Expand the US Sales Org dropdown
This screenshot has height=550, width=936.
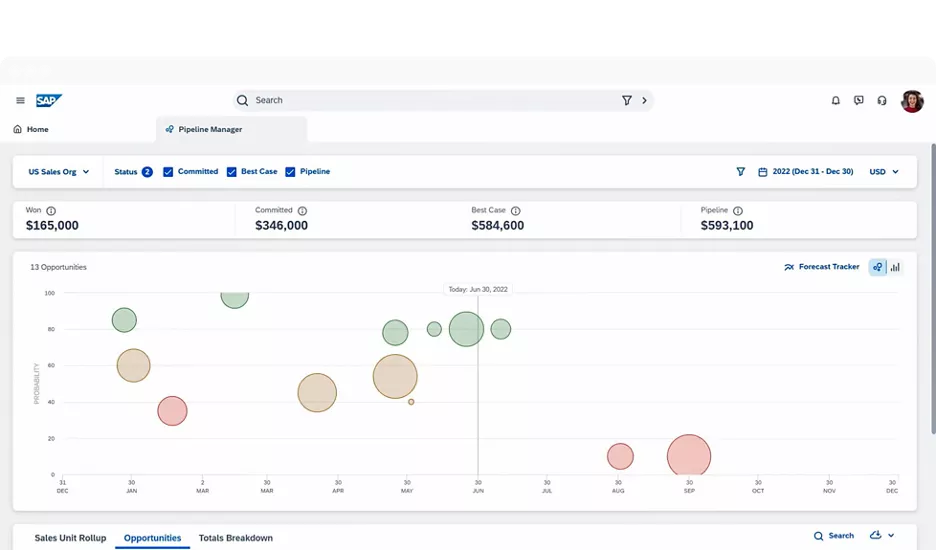coord(58,171)
